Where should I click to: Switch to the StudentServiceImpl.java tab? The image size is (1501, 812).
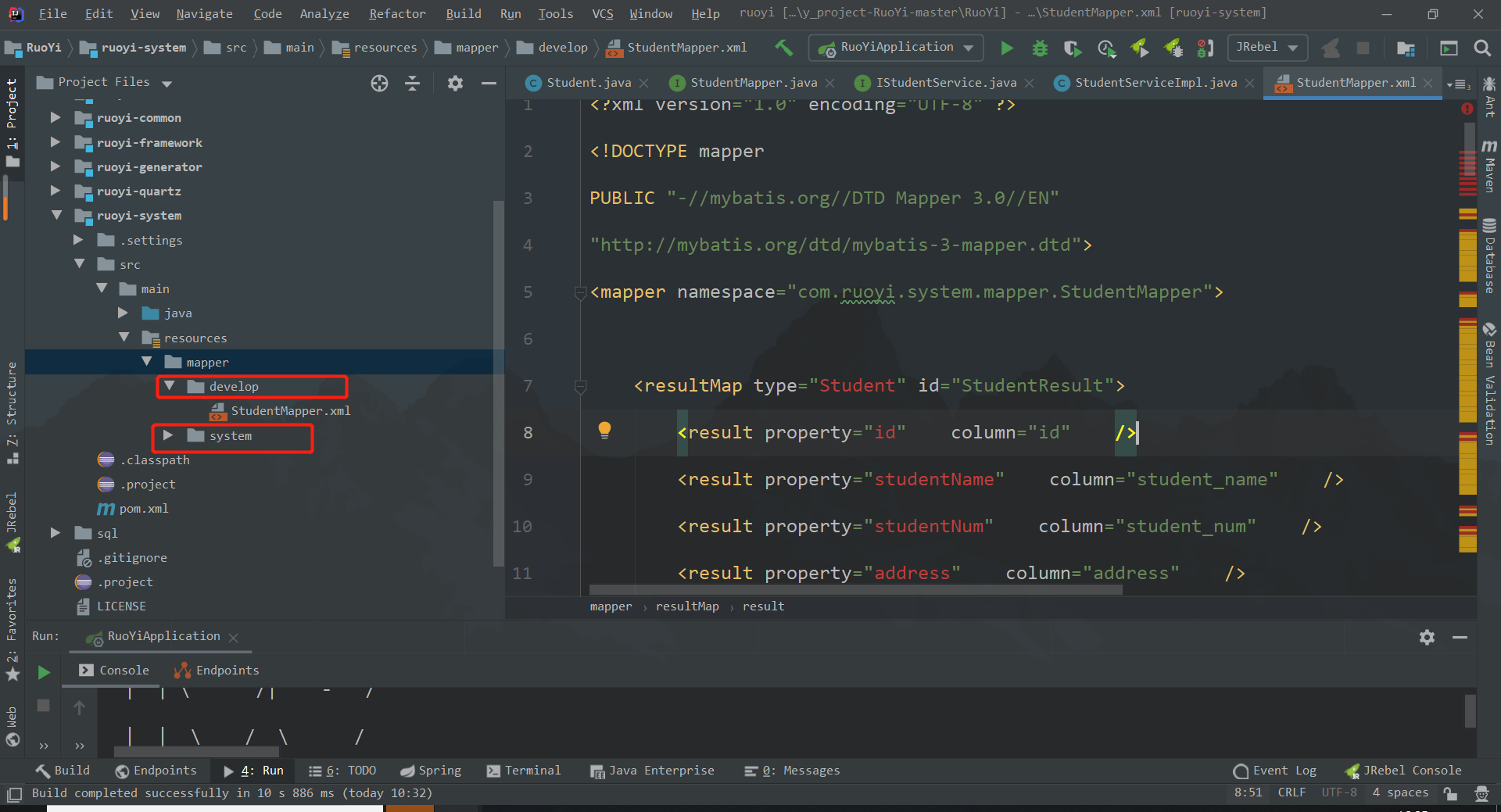[1155, 83]
